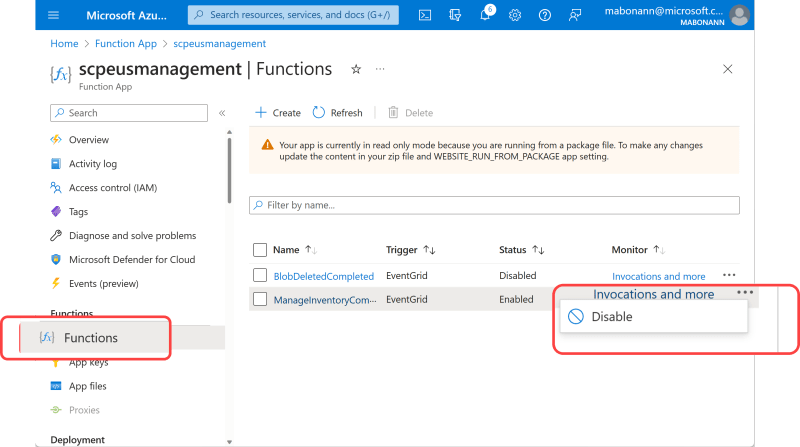
Task: Open Overview in the sidebar
Action: point(89,140)
